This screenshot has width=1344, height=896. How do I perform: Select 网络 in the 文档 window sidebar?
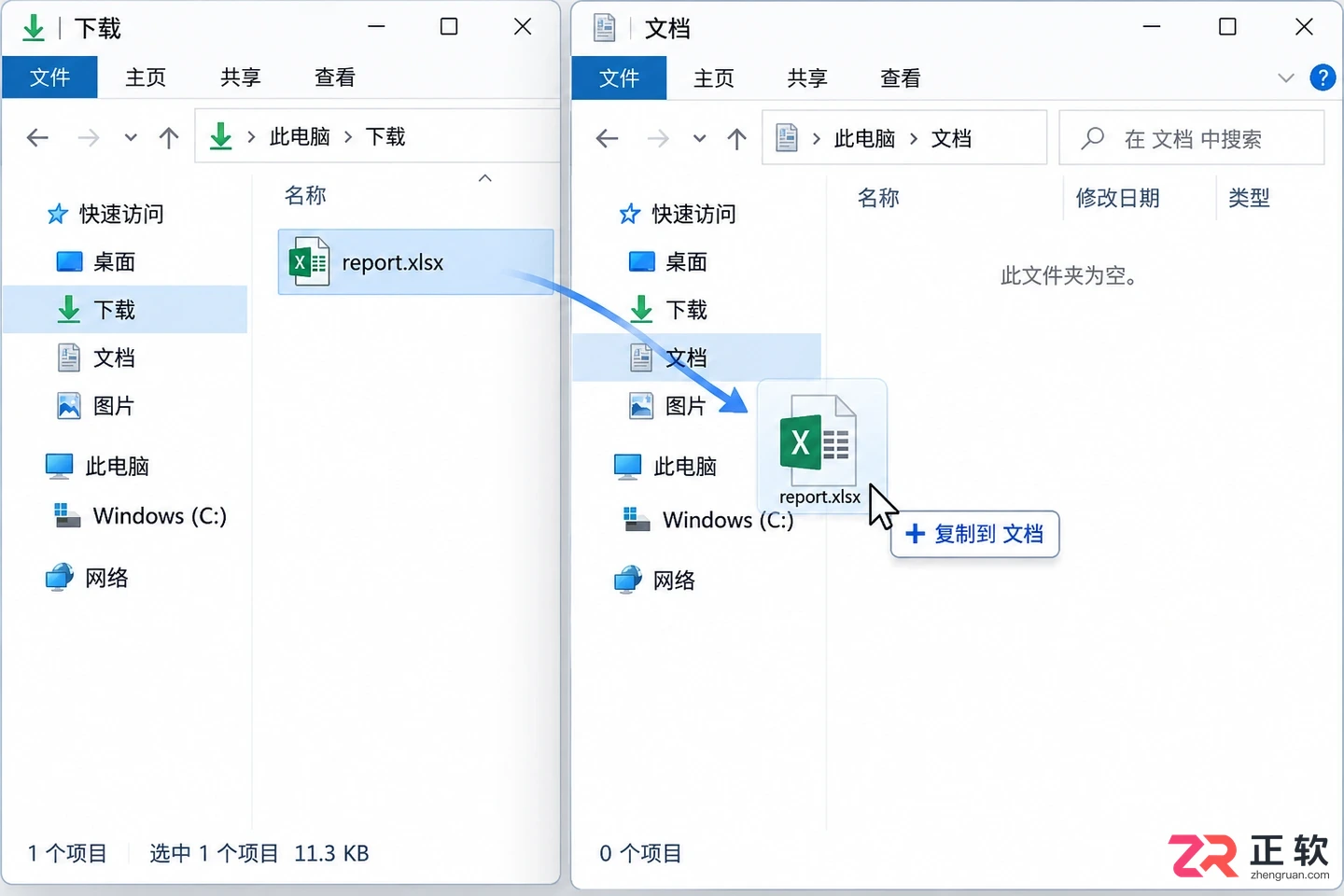coord(655,581)
